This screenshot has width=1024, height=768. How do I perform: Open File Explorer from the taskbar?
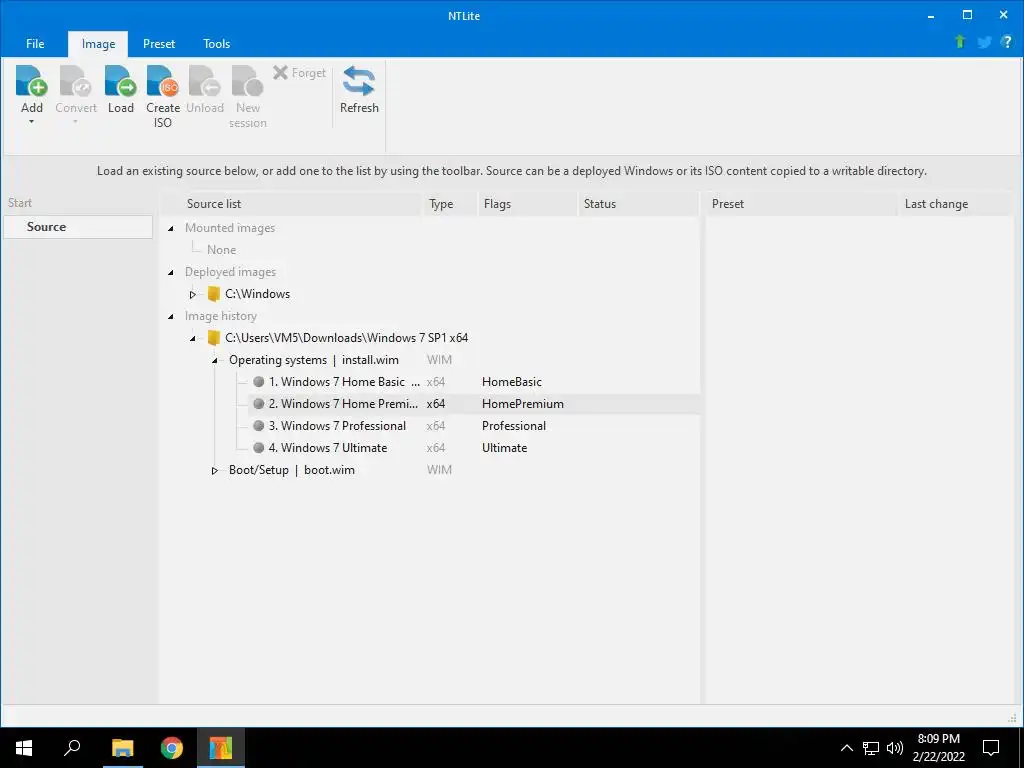click(122, 748)
